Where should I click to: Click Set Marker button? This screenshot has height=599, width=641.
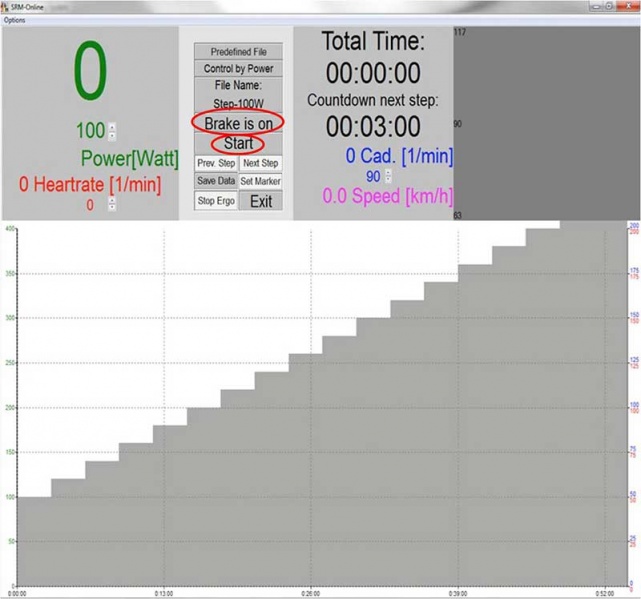260,181
